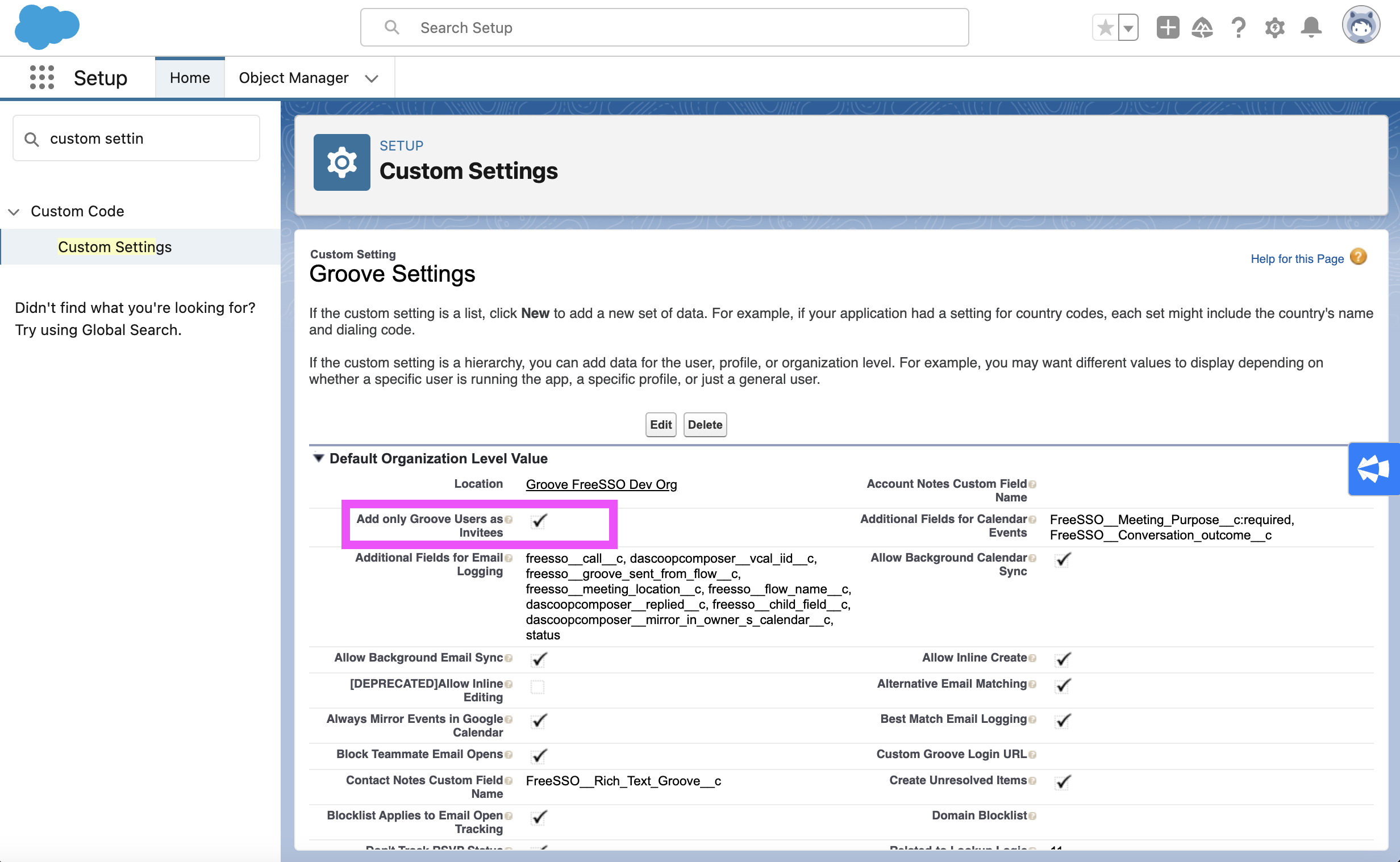Click the Quick Find magnifier icon
This screenshot has width=1400, height=862.
pos(32,139)
